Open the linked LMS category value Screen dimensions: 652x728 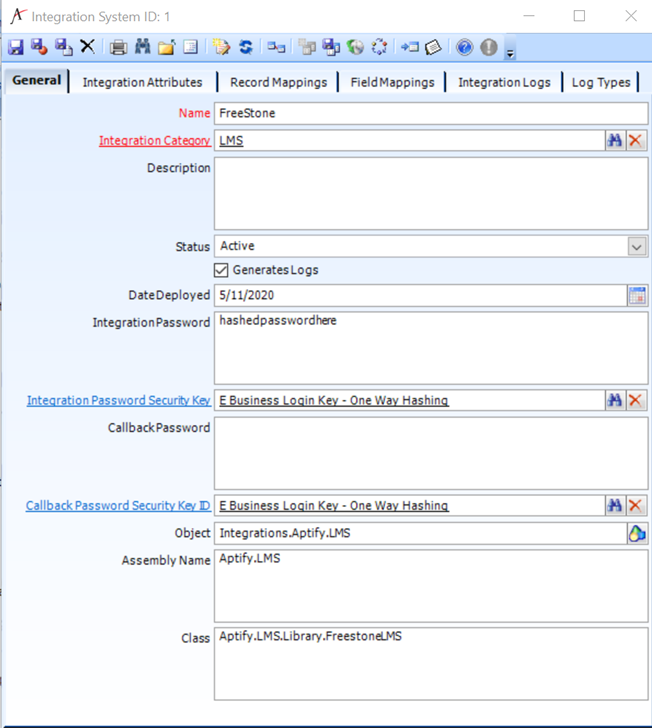[x=231, y=141]
